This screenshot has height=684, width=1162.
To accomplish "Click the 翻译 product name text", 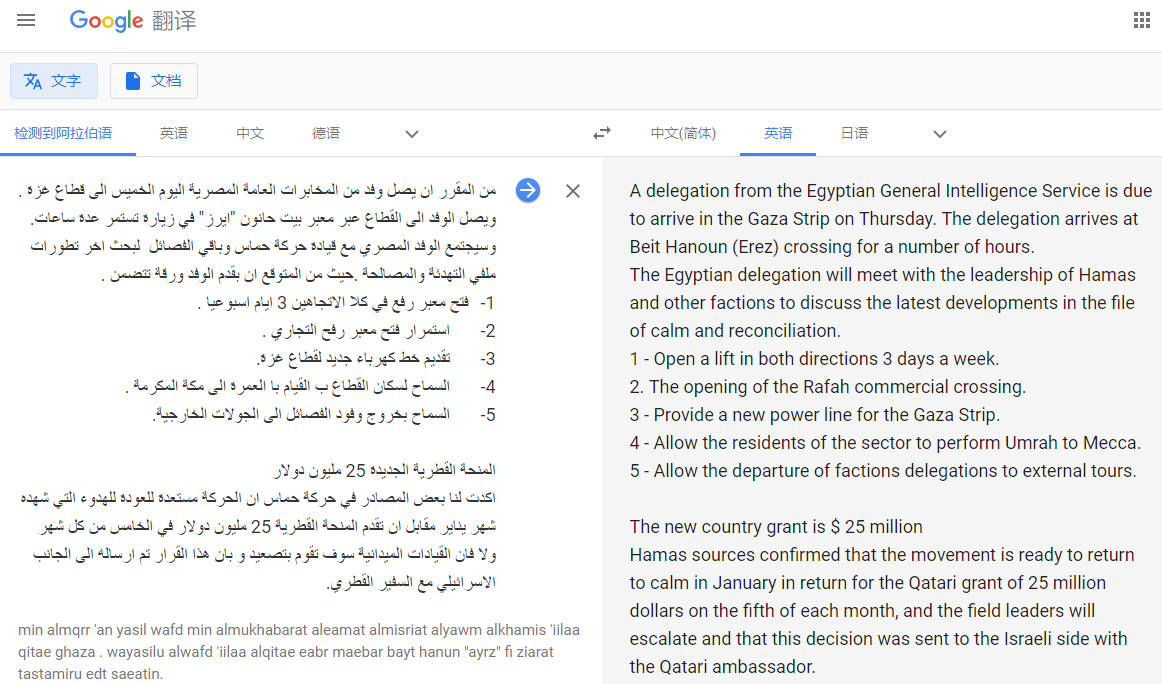I will tap(174, 21).
